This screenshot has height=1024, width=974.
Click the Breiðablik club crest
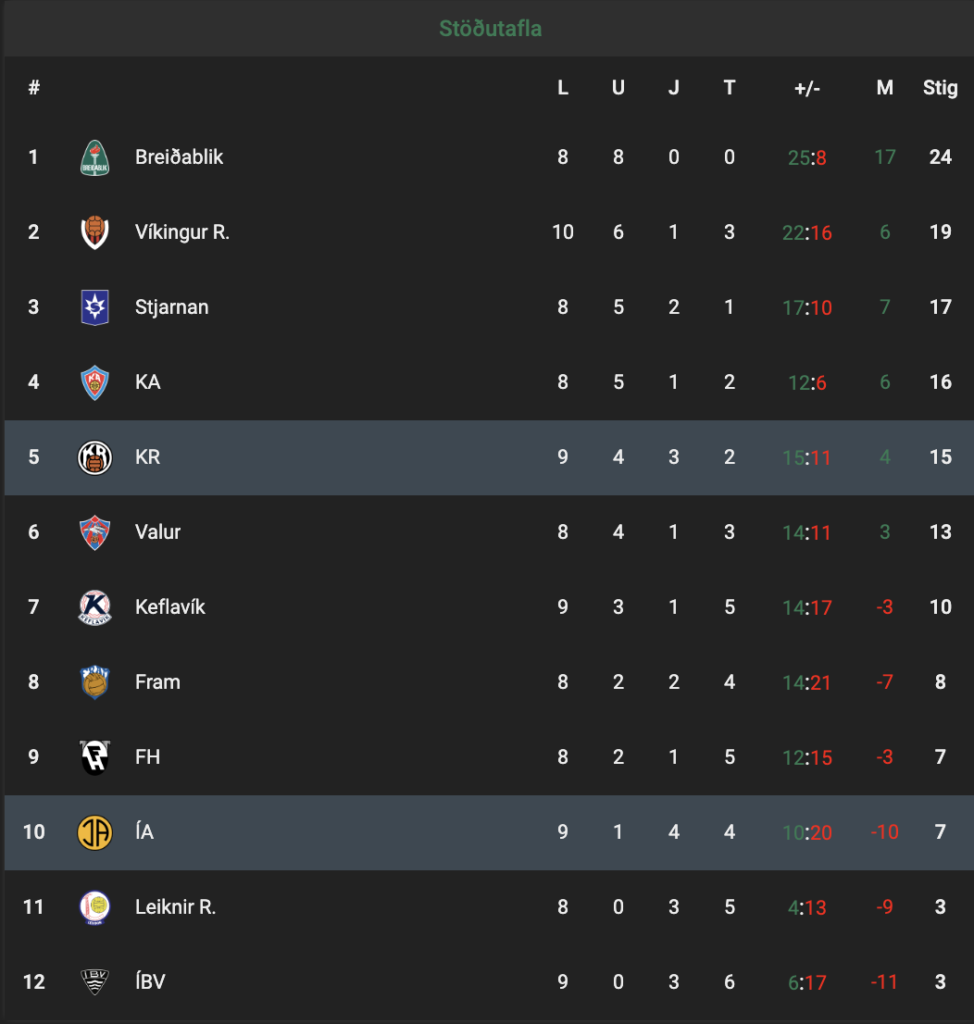95,157
